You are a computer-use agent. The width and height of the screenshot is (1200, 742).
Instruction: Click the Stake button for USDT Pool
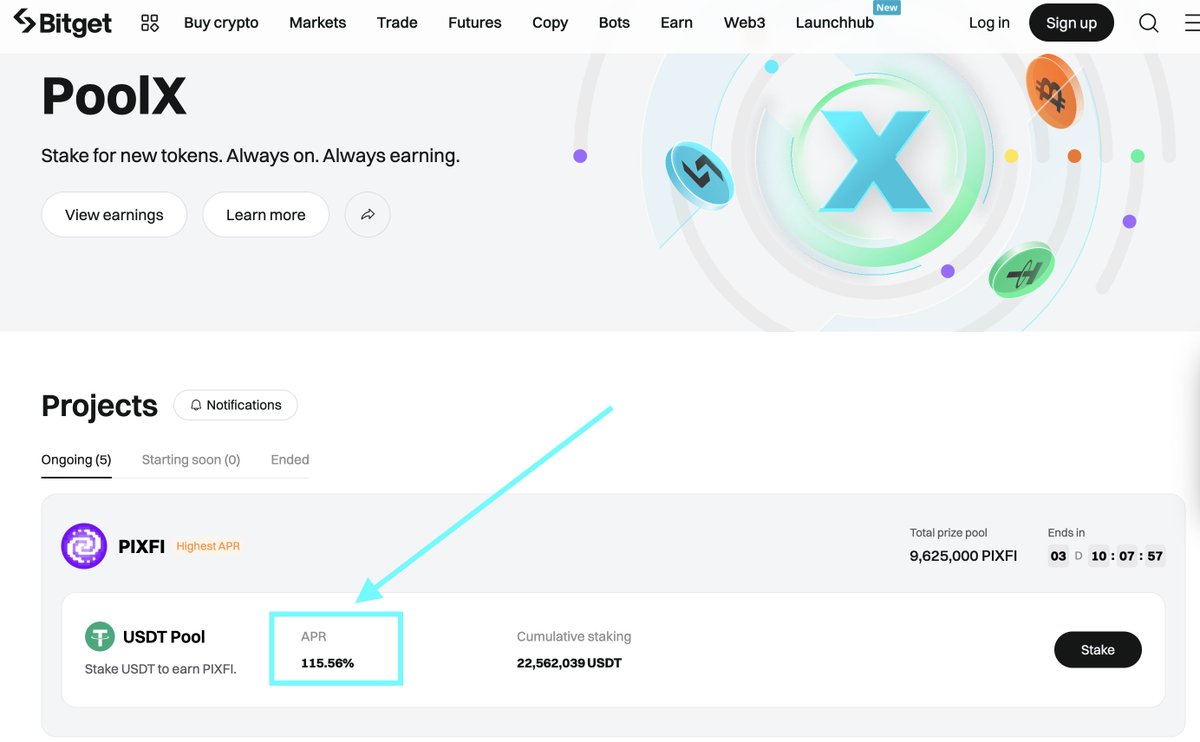(1097, 650)
